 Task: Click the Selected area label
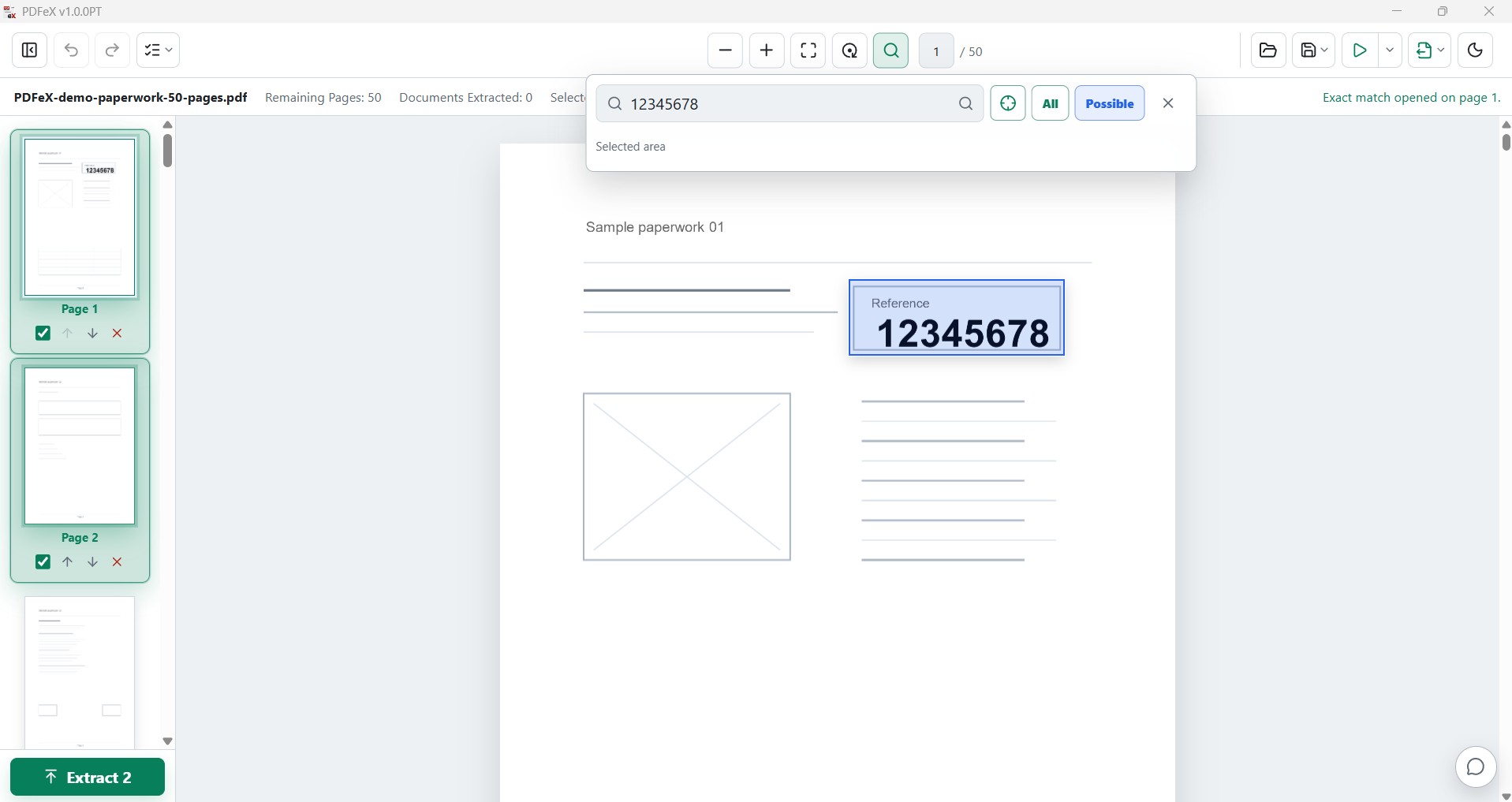click(x=630, y=147)
